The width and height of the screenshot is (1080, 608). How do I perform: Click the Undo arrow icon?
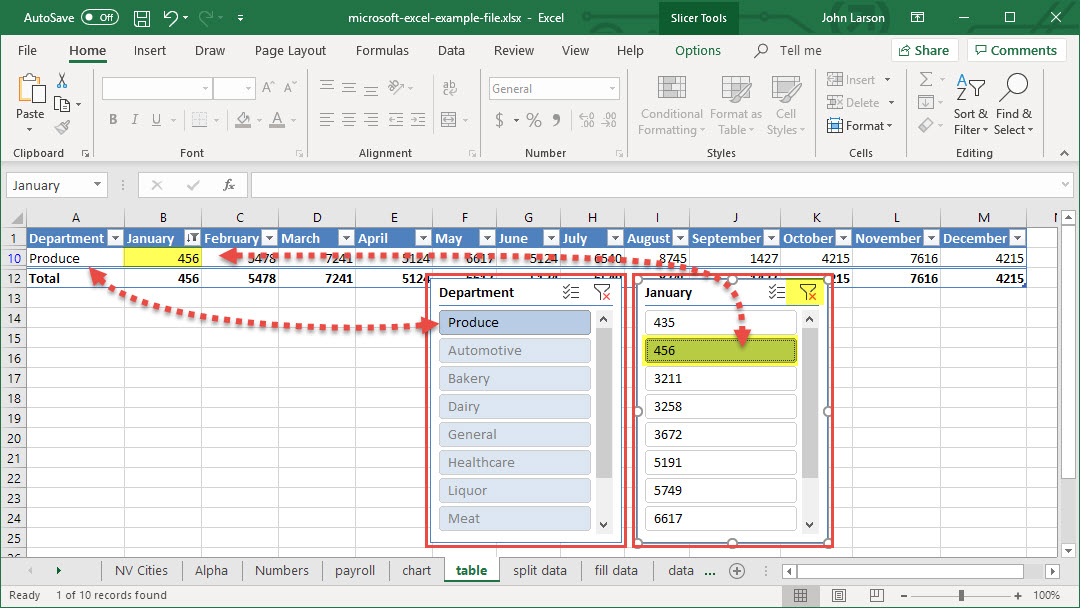coord(171,18)
